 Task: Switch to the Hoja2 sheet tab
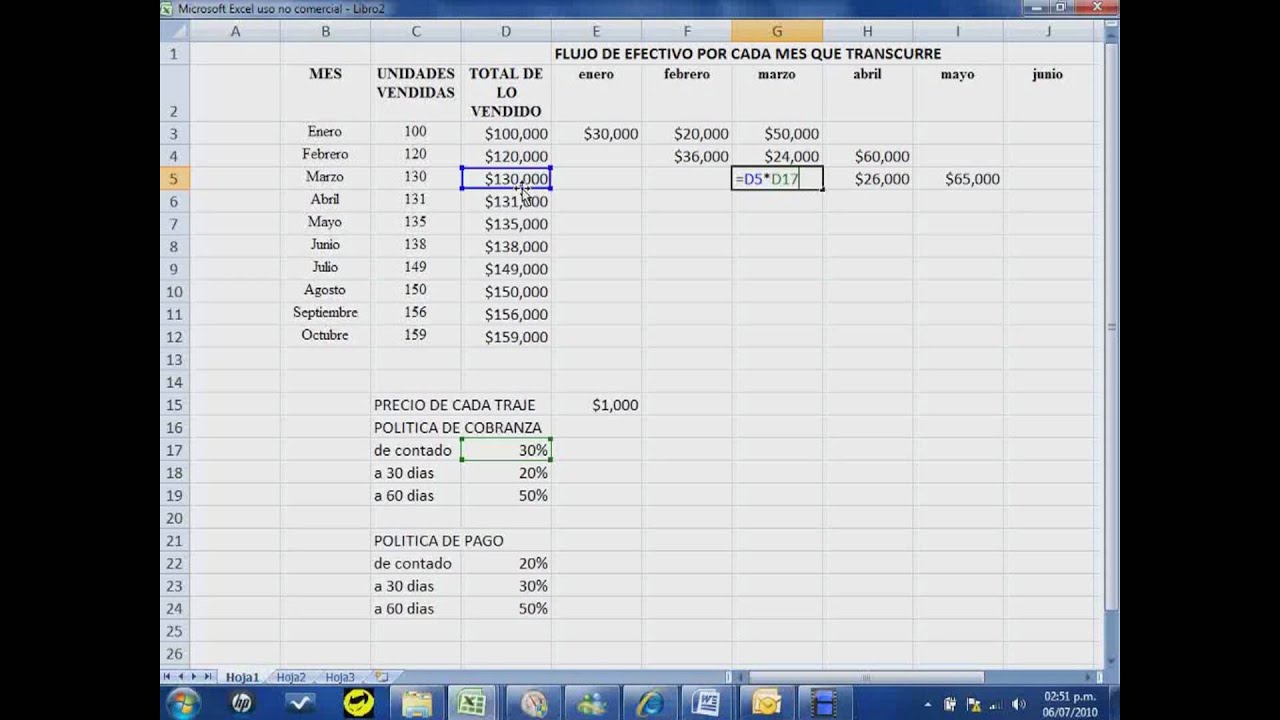pyautogui.click(x=291, y=677)
